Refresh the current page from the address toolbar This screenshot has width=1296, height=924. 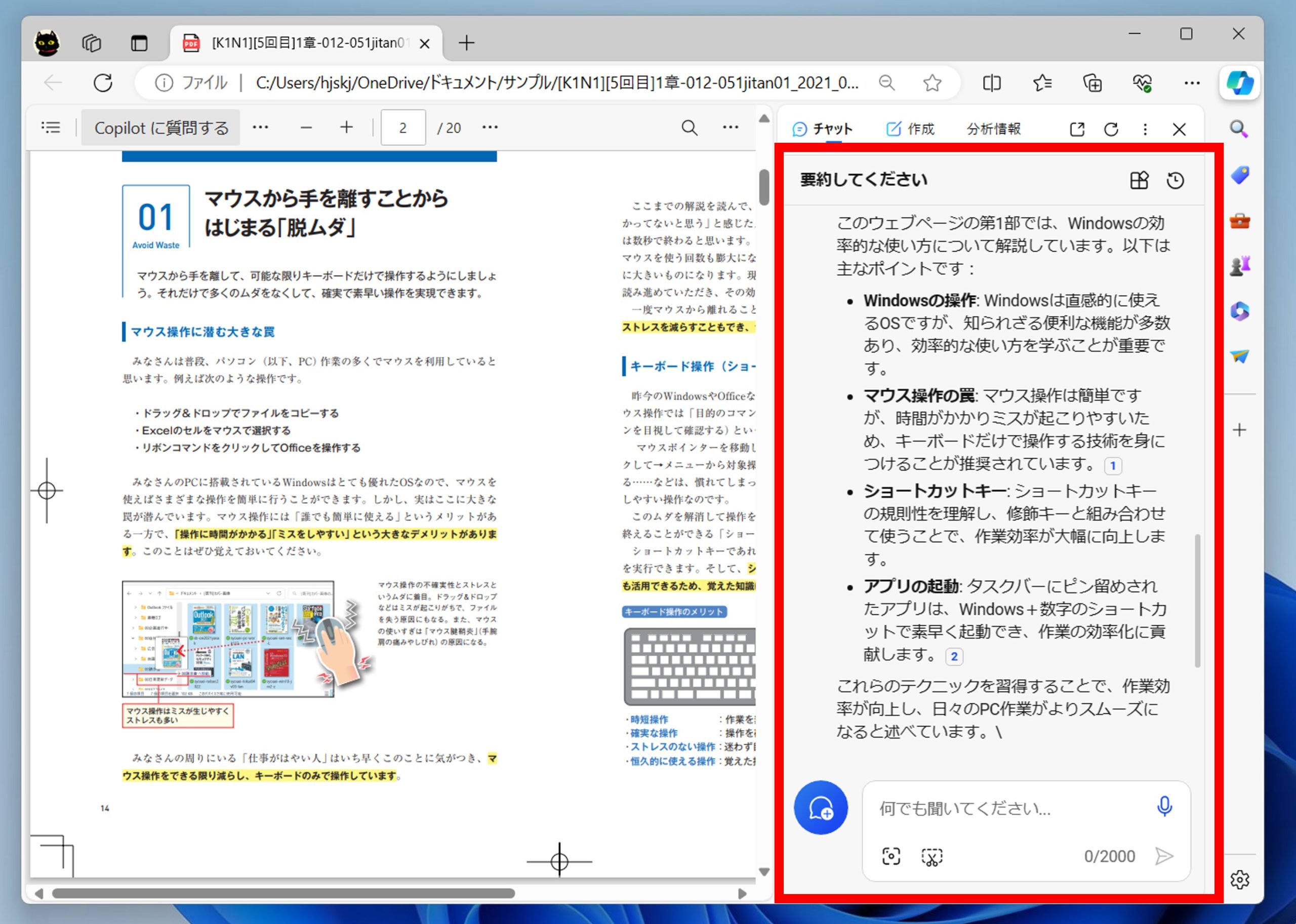click(103, 83)
